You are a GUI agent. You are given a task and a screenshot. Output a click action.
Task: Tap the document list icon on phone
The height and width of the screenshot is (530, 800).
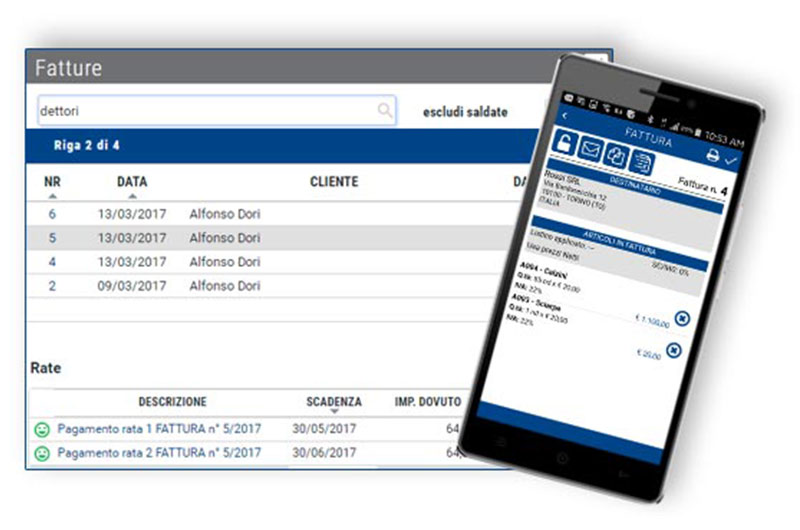click(x=641, y=163)
